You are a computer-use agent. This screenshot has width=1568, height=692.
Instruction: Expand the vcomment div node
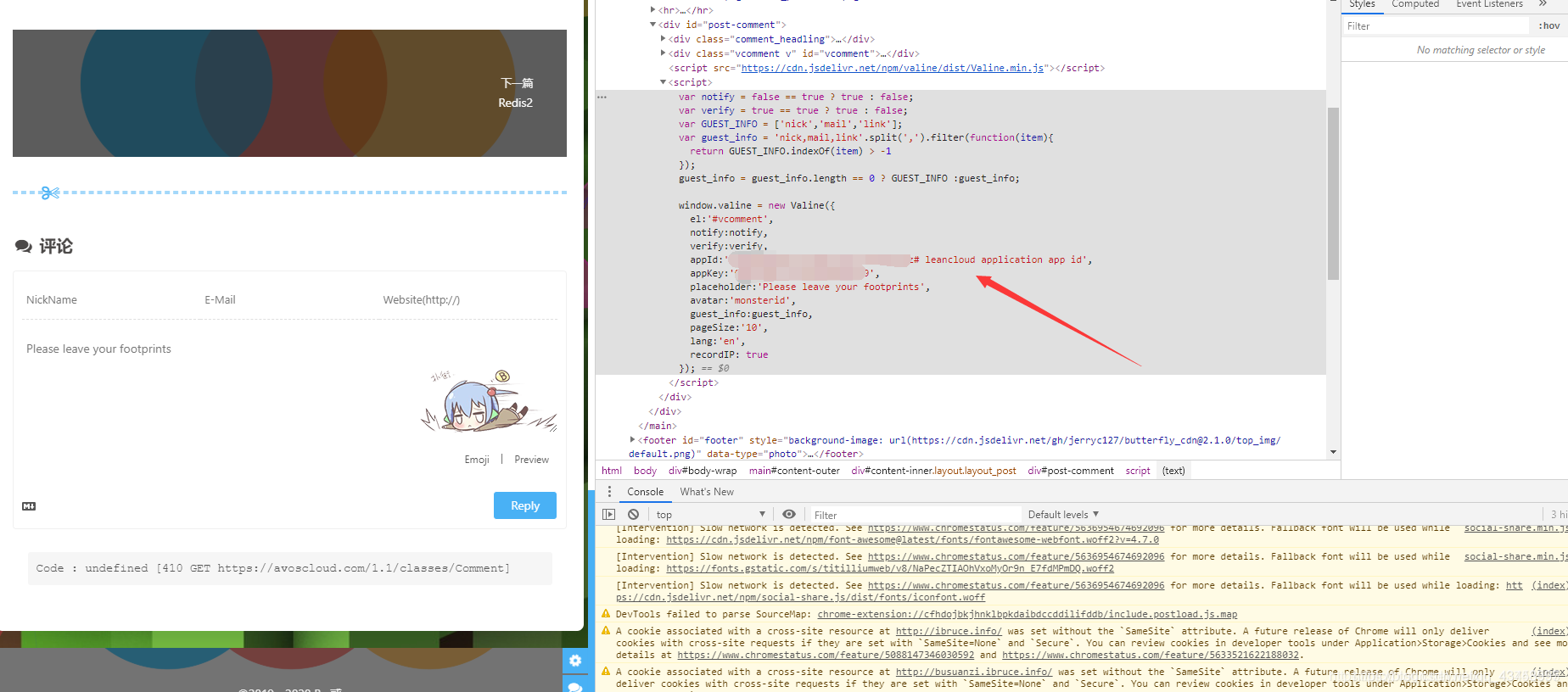[663, 53]
